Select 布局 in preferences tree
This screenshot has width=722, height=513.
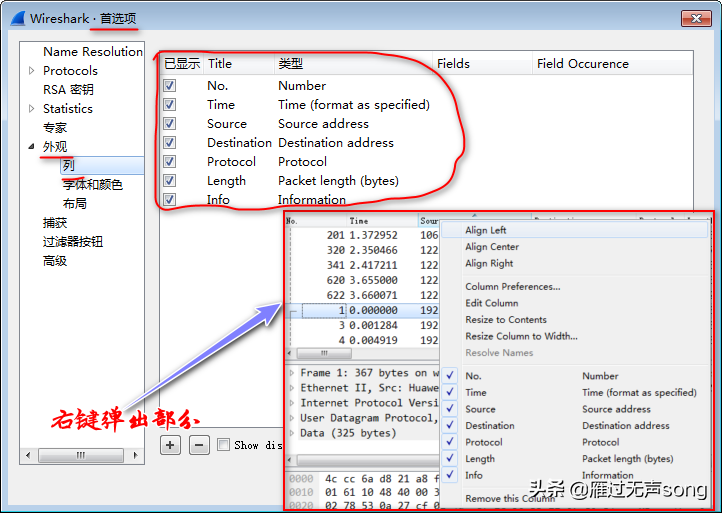click(x=75, y=204)
